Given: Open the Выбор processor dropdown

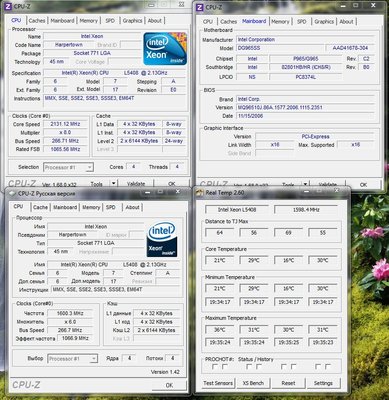Looking at the screenshot, I should coord(72,359).
